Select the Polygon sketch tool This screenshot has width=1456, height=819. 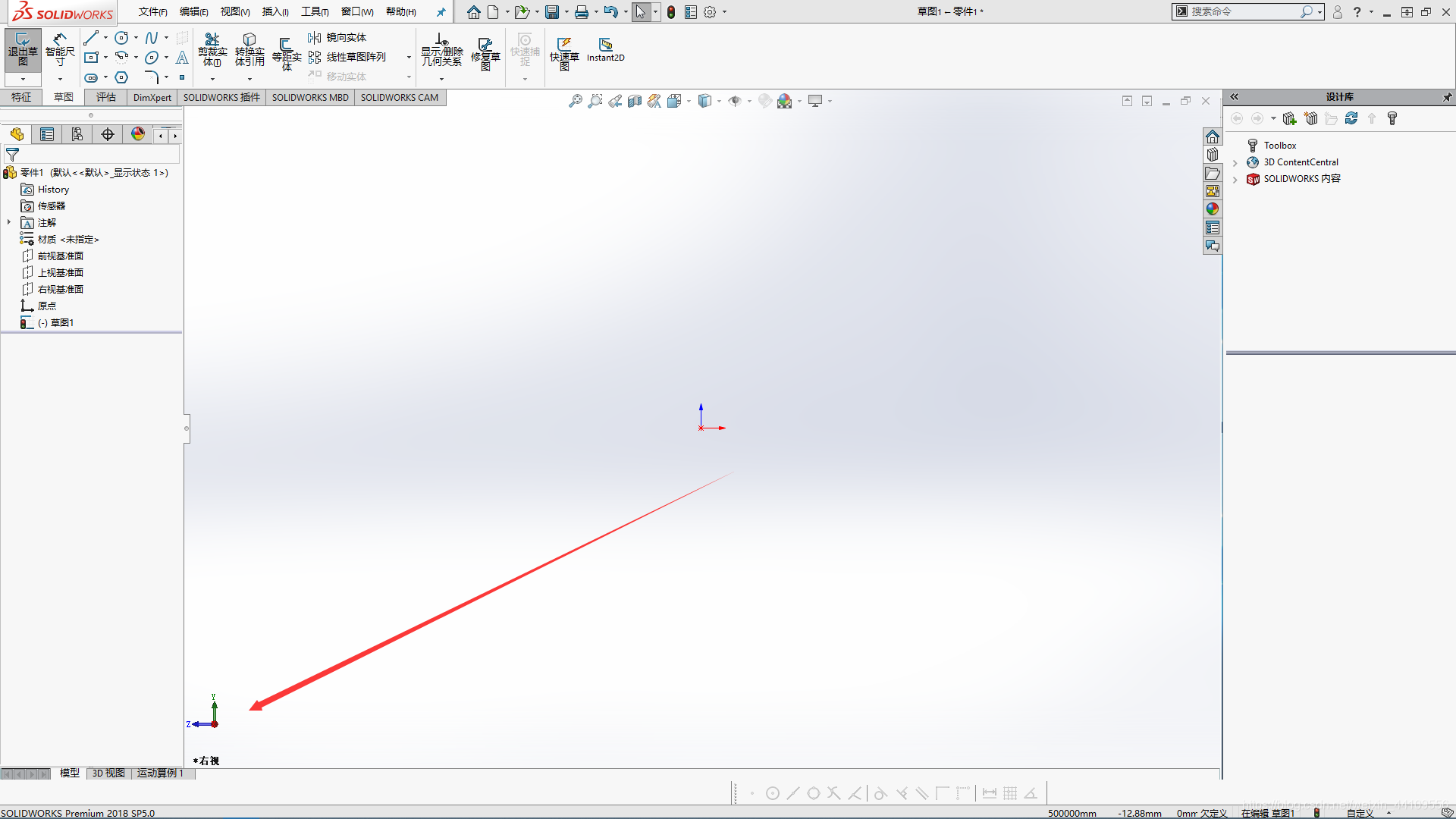tap(121, 77)
